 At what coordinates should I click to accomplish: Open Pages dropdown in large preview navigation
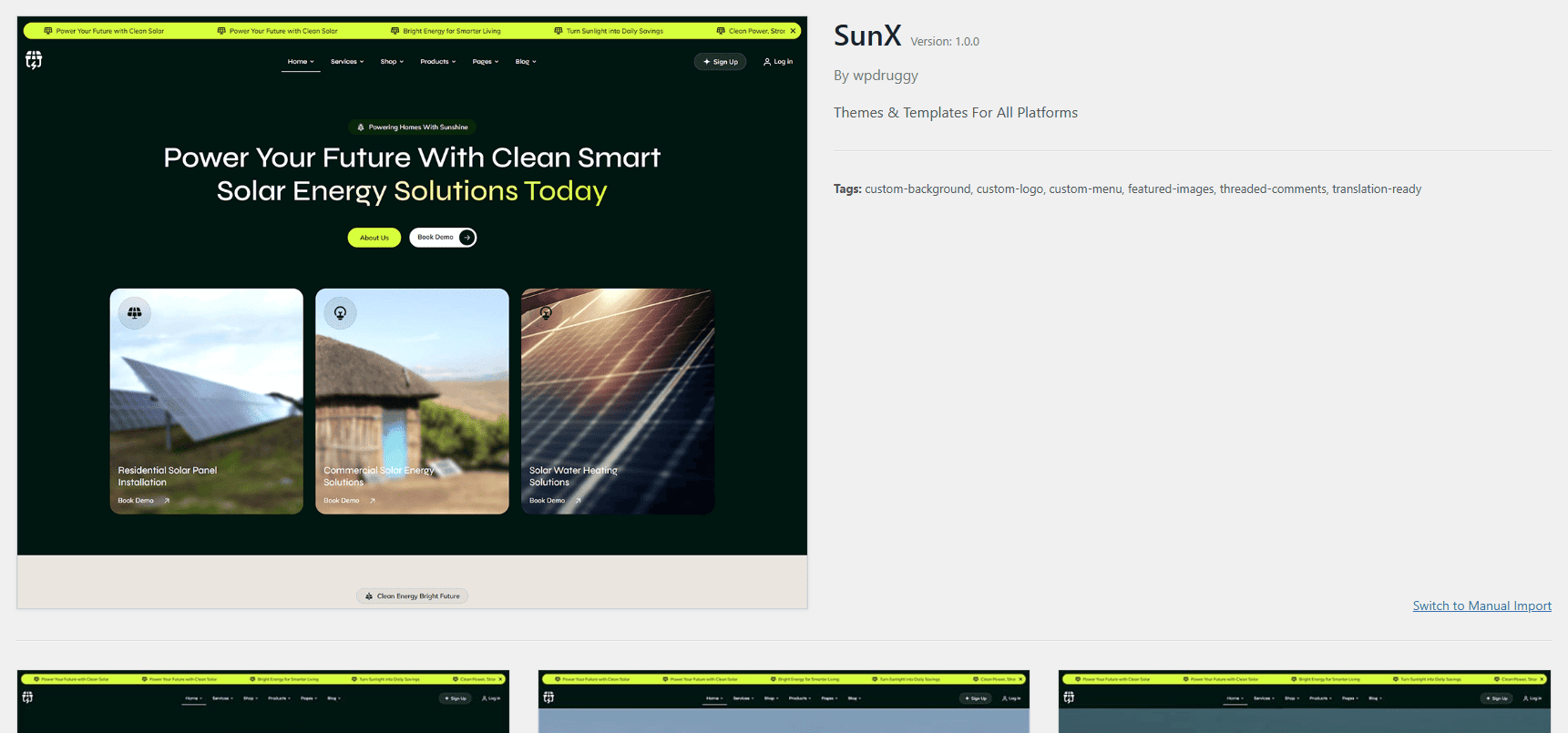pos(486,62)
